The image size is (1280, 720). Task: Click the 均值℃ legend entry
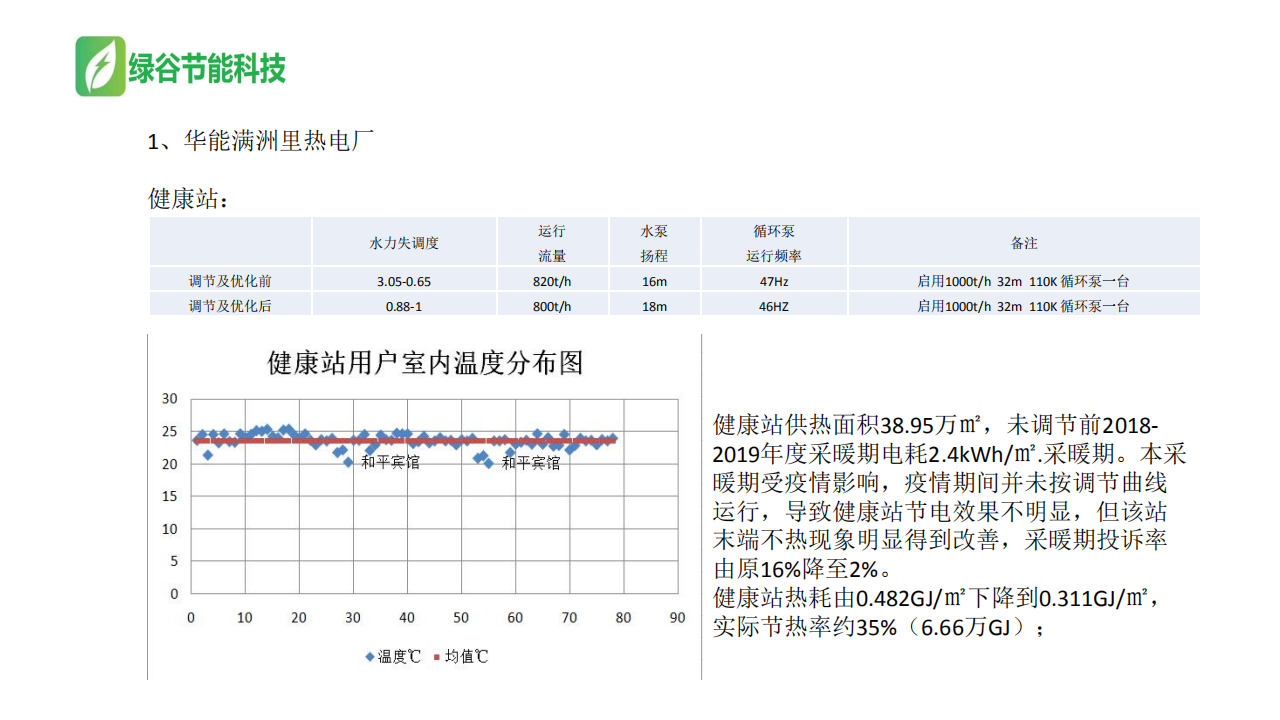461,657
